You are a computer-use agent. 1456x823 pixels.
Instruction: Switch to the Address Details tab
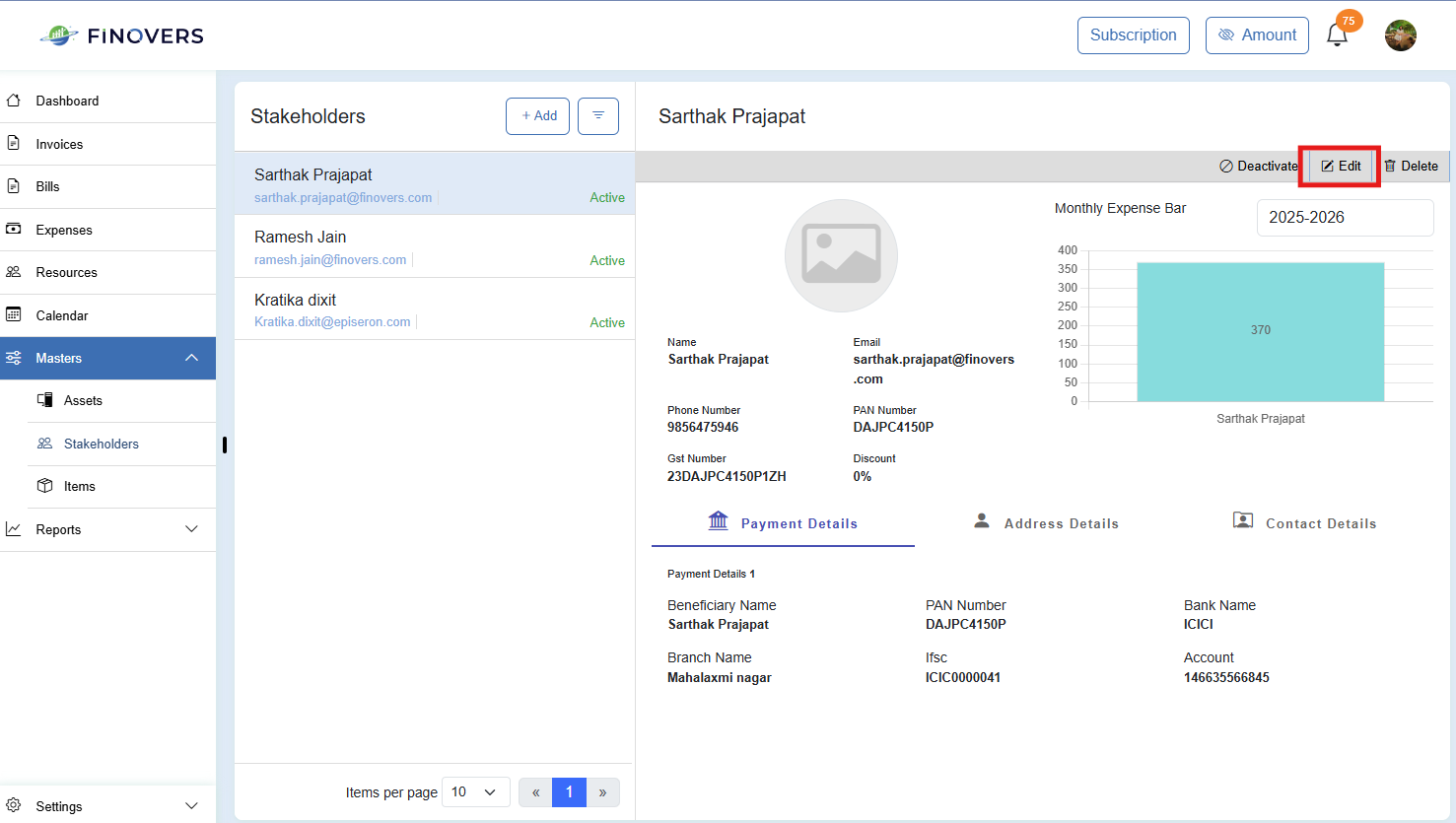point(1046,523)
